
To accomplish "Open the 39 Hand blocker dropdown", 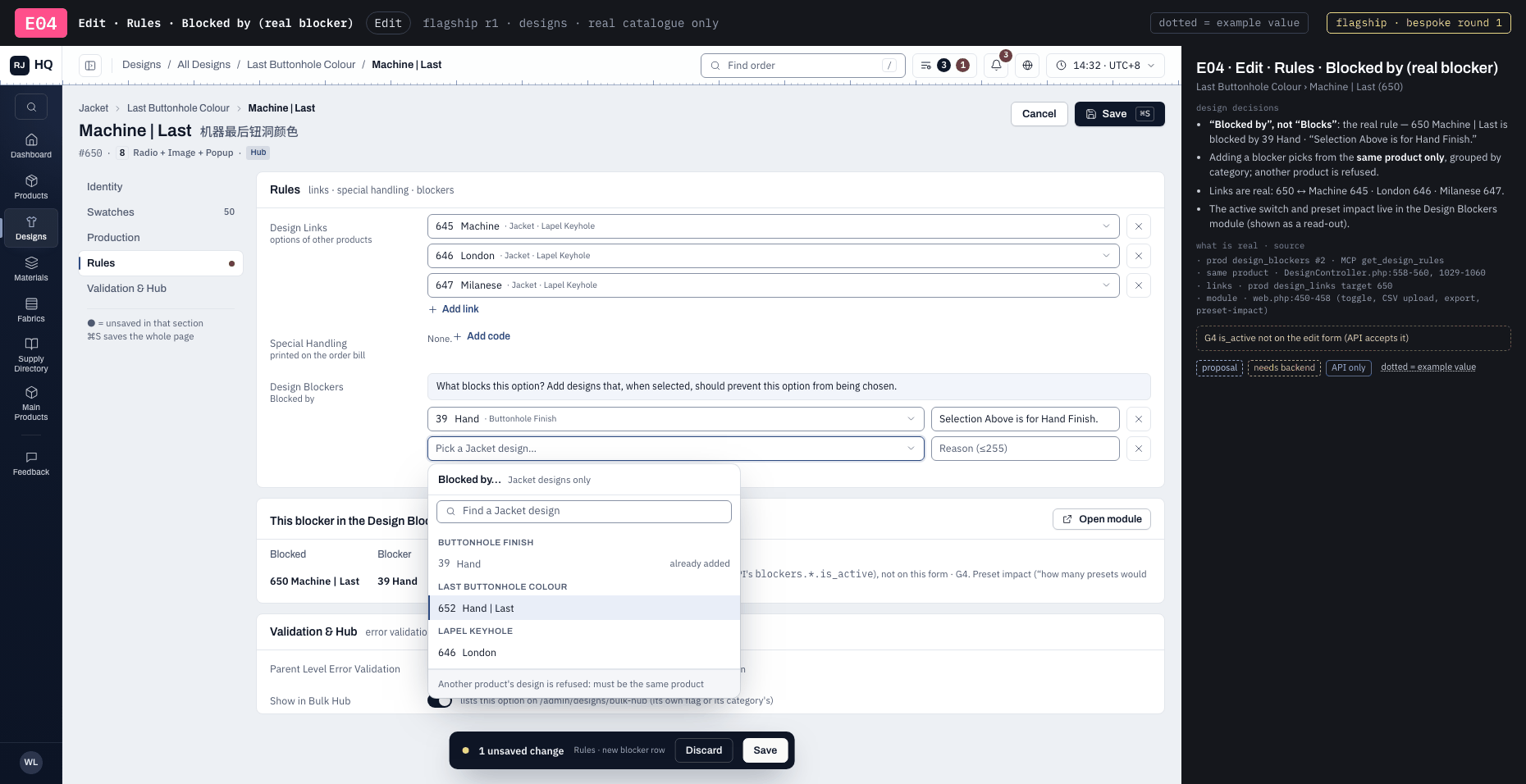I will pos(676,419).
